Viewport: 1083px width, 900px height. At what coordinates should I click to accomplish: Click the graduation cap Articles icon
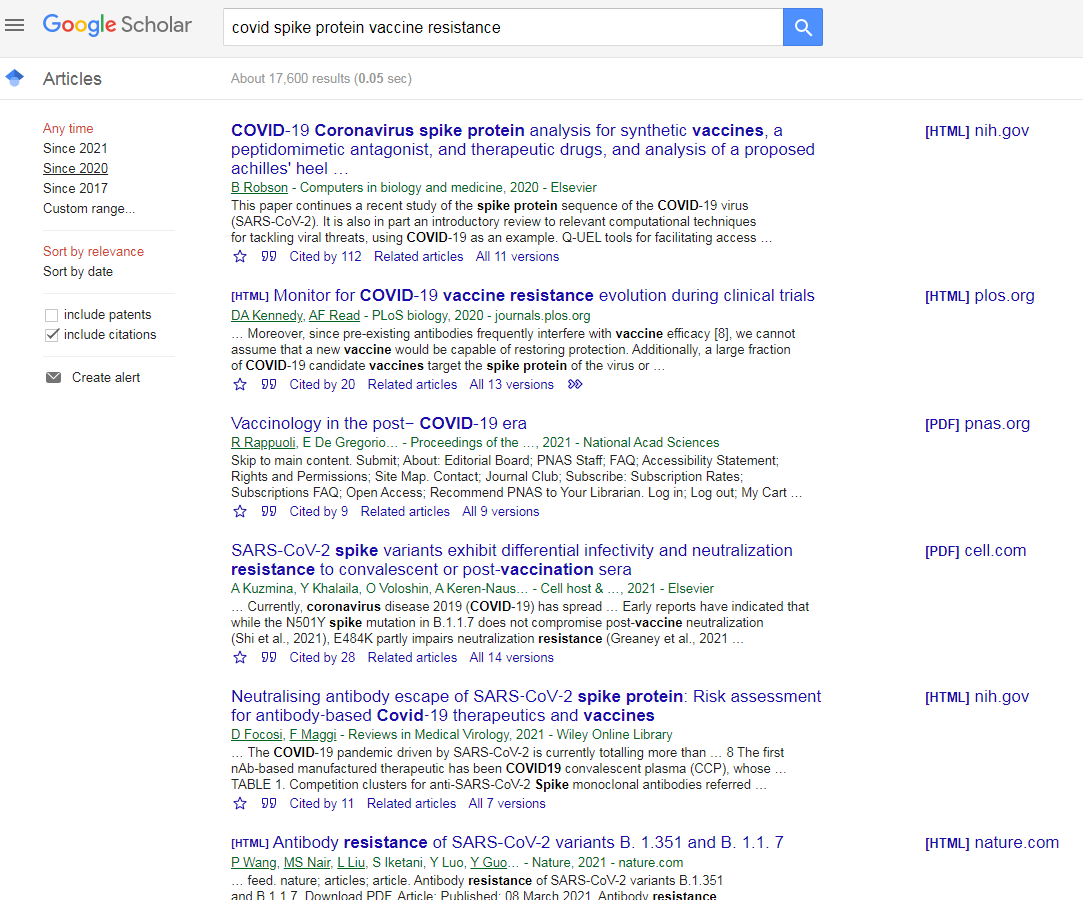tap(15, 77)
